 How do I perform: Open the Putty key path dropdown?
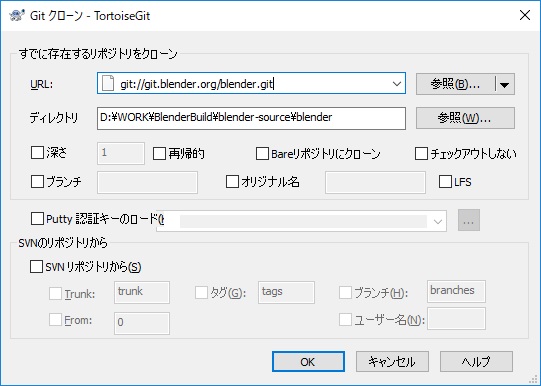(437, 221)
